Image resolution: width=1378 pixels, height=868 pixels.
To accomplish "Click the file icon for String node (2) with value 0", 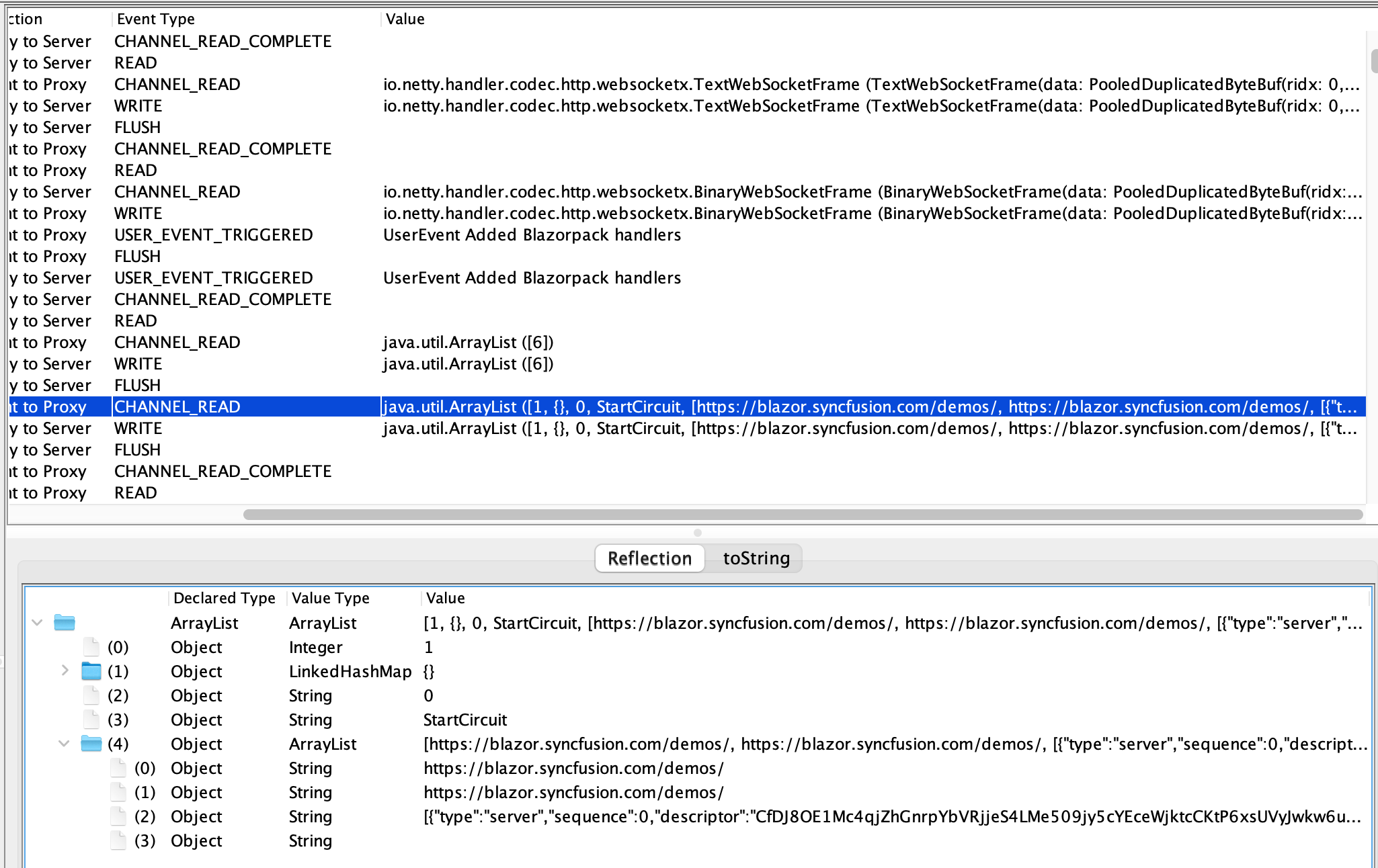I will pyautogui.click(x=91, y=695).
